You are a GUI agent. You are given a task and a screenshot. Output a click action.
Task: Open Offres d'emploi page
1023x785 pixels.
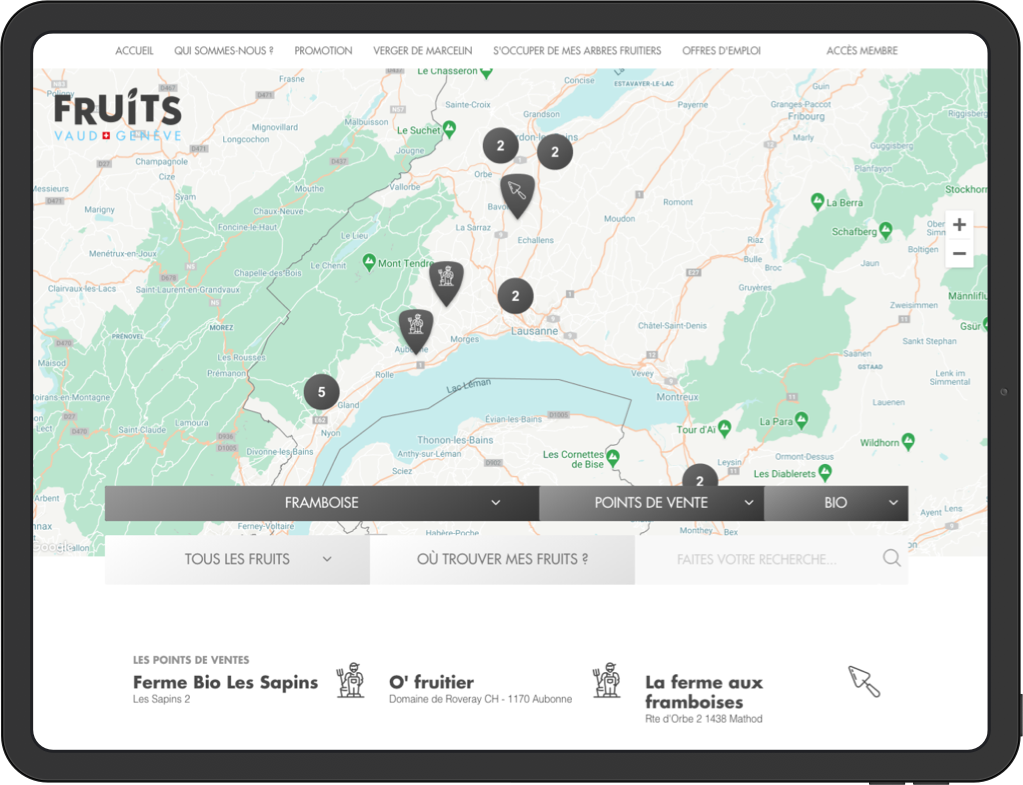tap(722, 51)
